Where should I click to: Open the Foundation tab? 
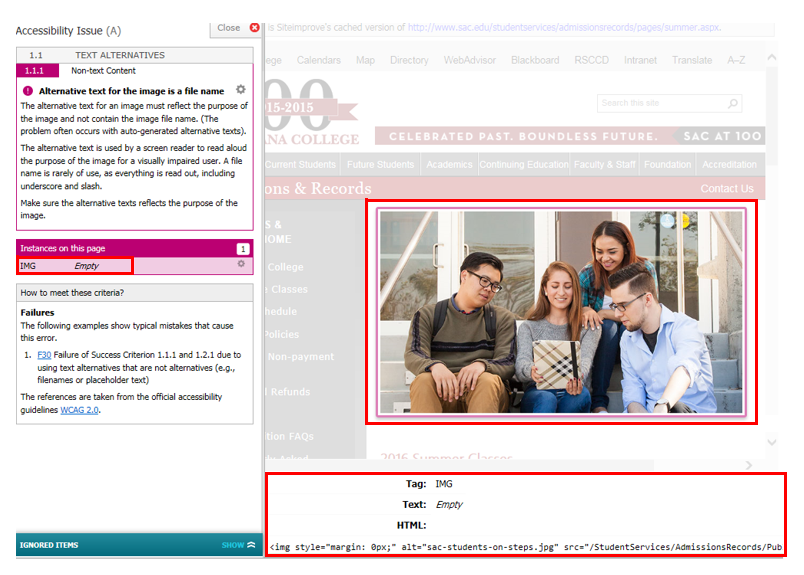[x=668, y=164]
